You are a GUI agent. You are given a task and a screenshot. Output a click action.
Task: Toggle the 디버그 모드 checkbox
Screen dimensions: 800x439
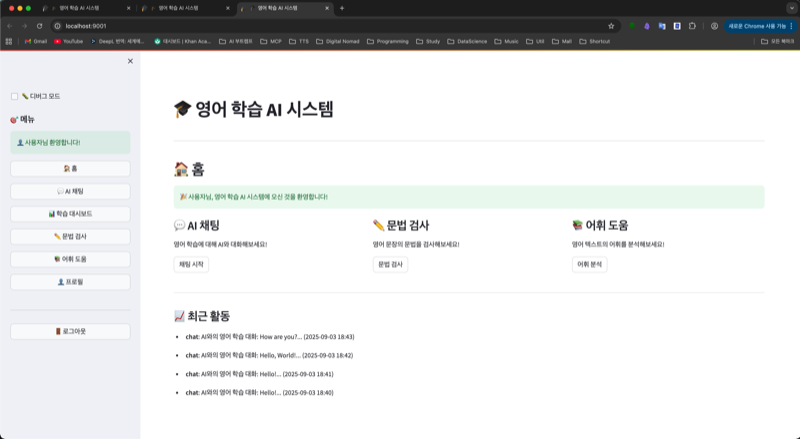coord(14,96)
